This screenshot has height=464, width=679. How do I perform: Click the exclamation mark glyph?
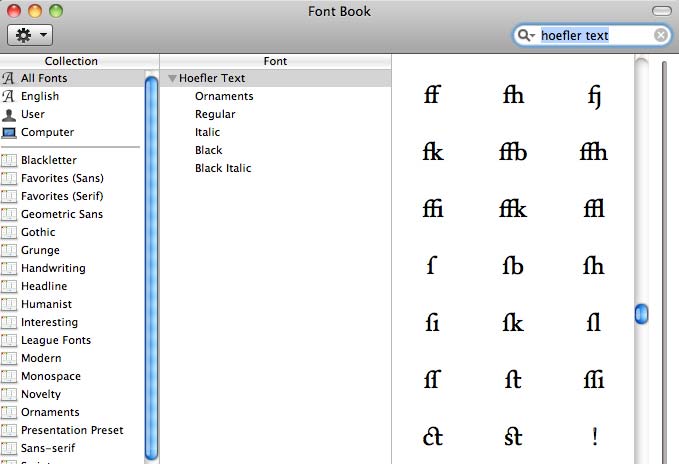click(595, 437)
